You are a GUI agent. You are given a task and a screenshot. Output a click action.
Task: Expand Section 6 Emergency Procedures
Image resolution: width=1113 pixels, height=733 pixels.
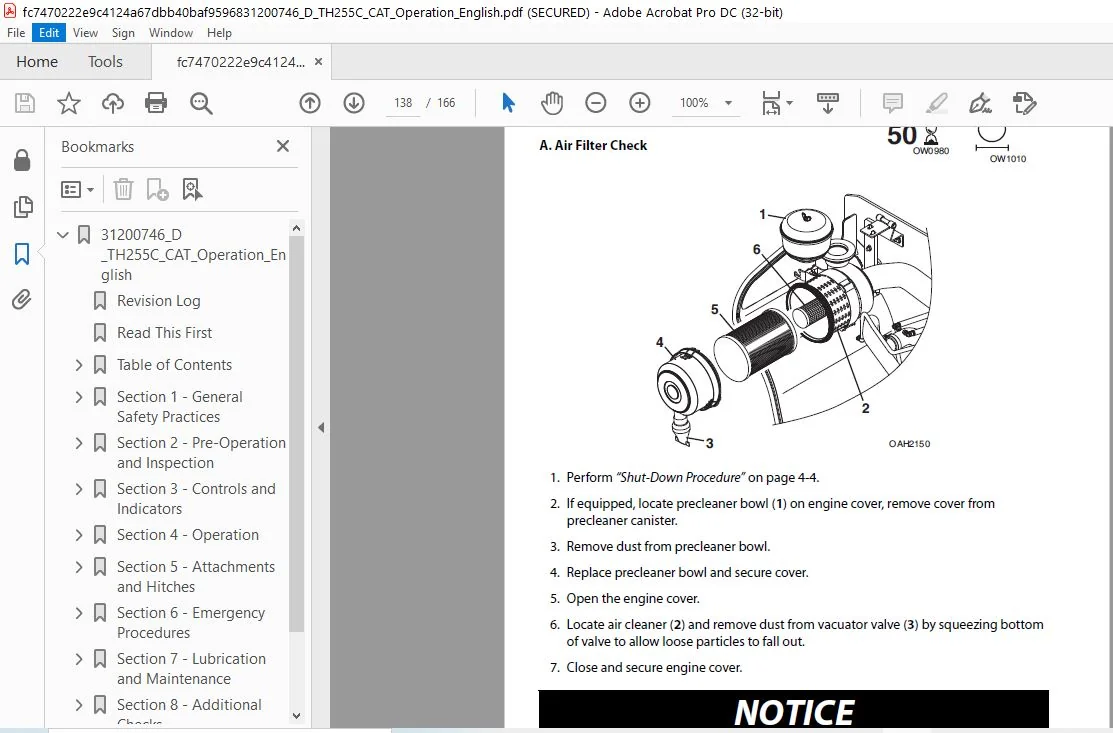(79, 613)
